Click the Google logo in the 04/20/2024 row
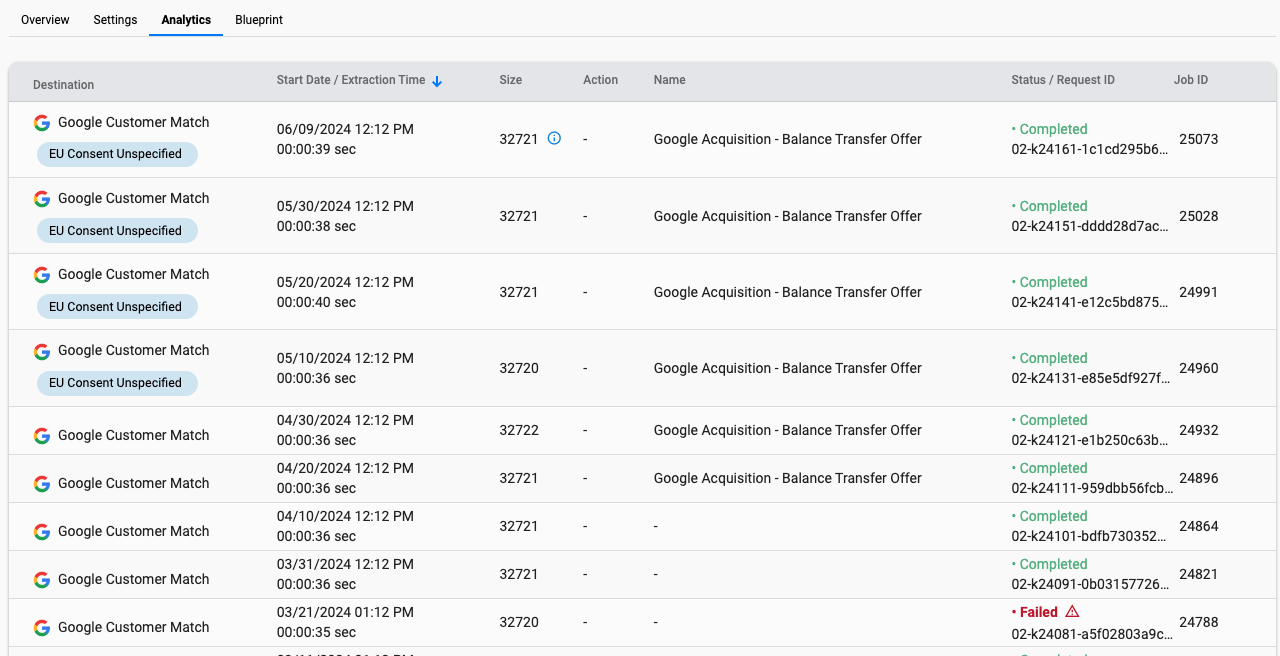The image size is (1280, 656). pyautogui.click(x=42, y=484)
